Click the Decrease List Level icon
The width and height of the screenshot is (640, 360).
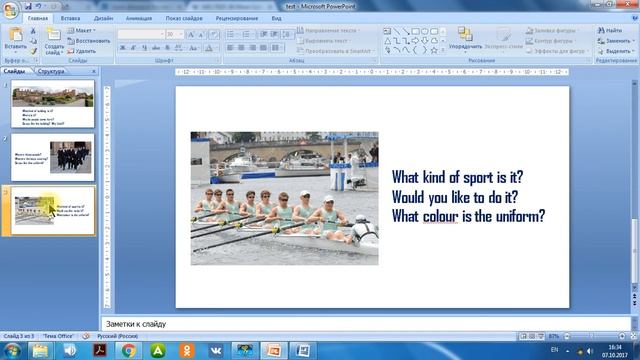click(264, 35)
